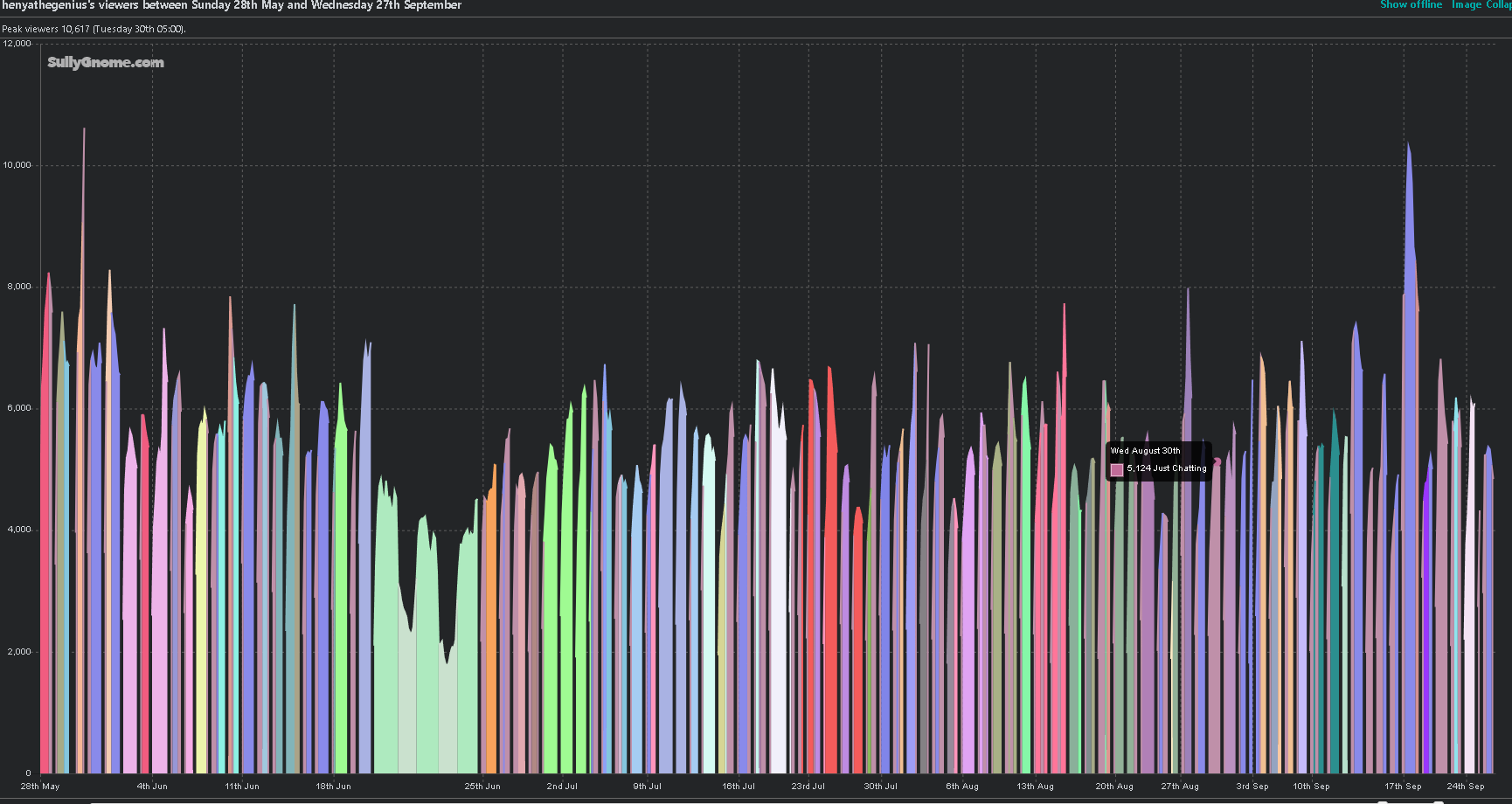Select the white bar before 23rd Jul
The image size is (1512, 804).
click(x=777, y=612)
